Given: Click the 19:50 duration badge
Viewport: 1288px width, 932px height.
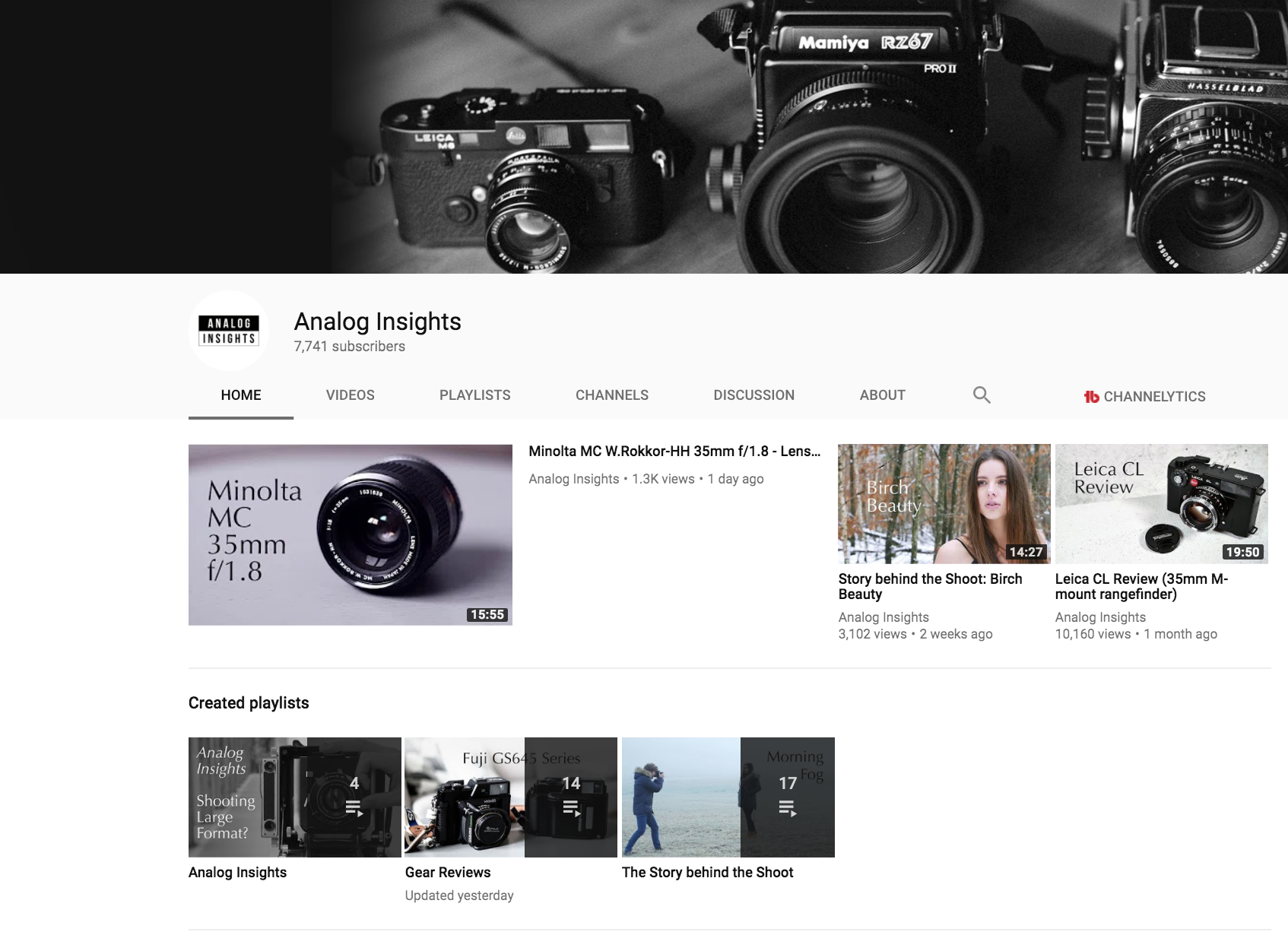Looking at the screenshot, I should click(1242, 552).
